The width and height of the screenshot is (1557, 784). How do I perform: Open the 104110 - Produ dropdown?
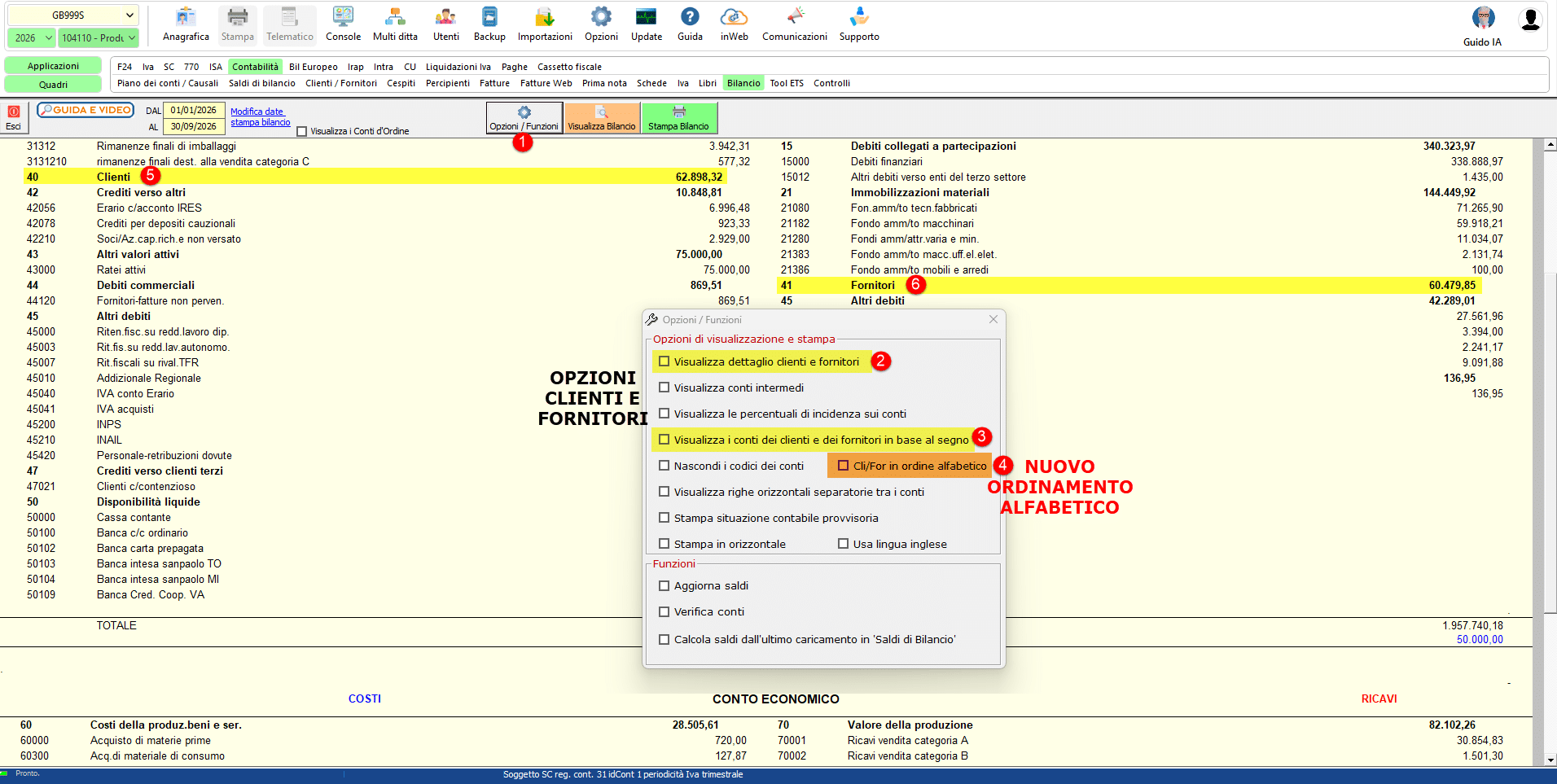tap(99, 37)
